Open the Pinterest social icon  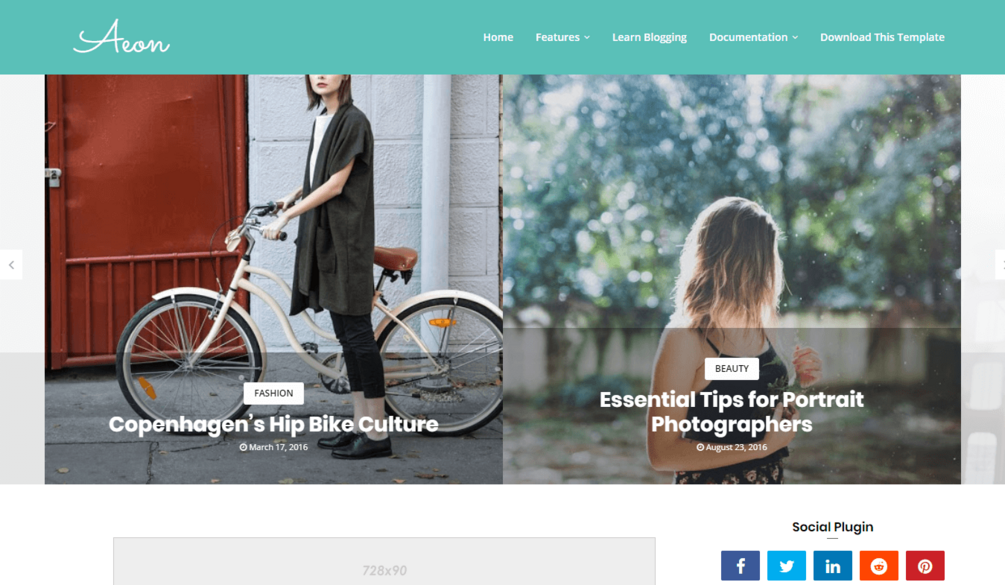pyautogui.click(x=925, y=566)
